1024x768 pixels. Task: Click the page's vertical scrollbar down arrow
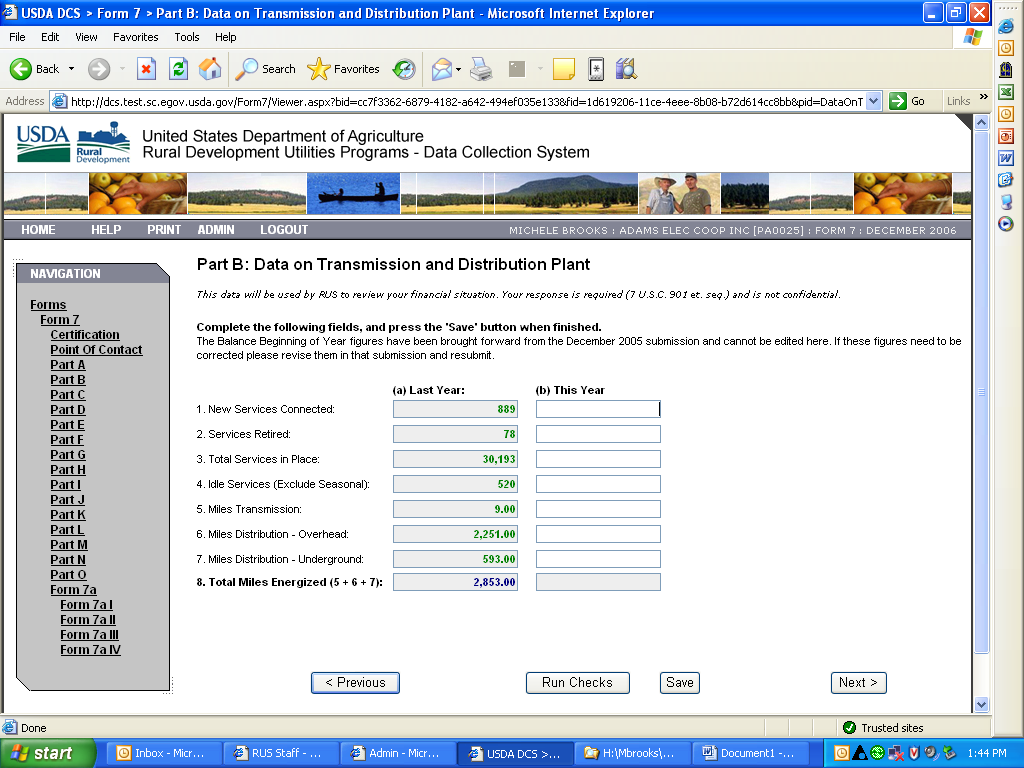point(981,704)
